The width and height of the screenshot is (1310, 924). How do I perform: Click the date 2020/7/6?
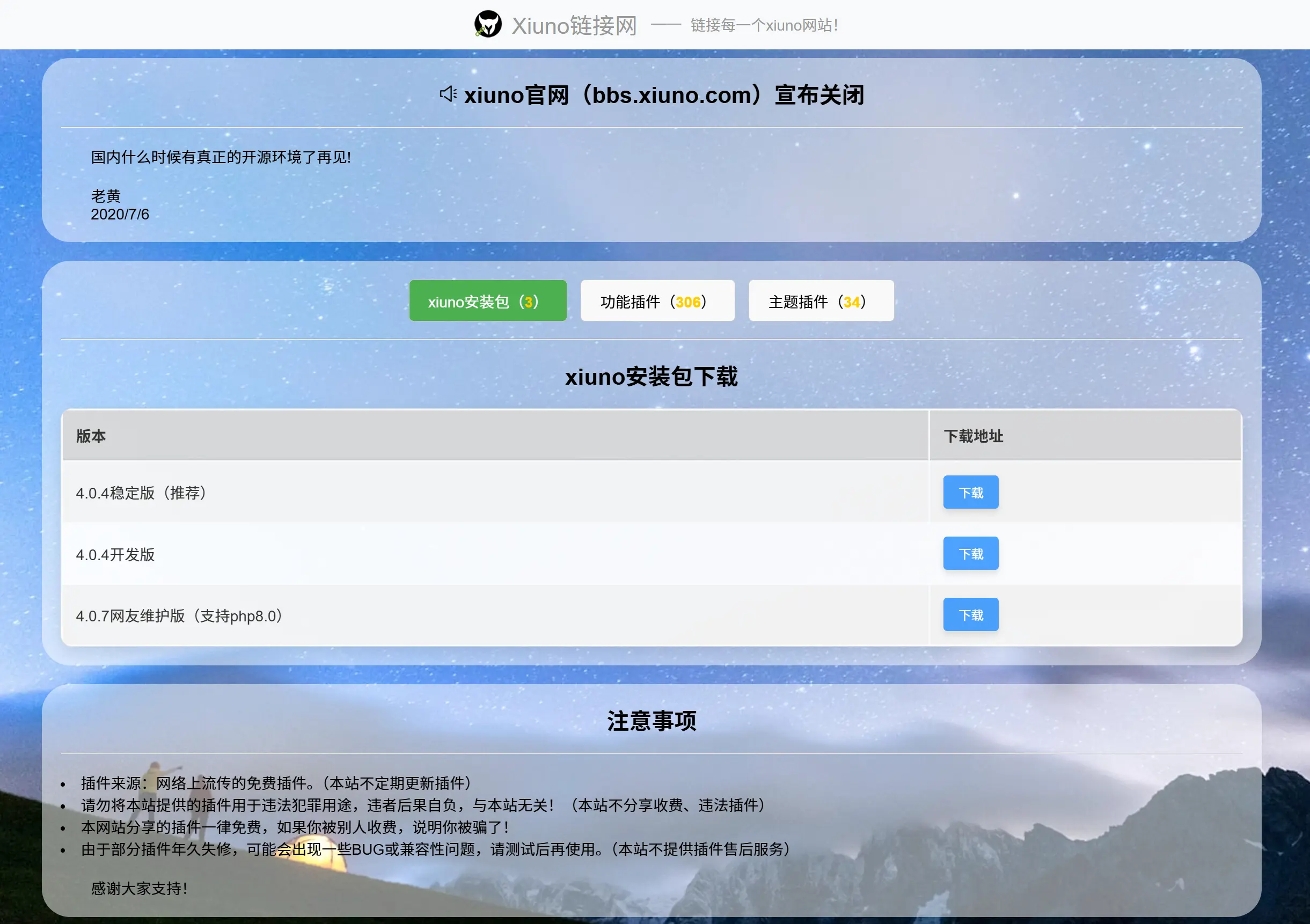click(120, 215)
